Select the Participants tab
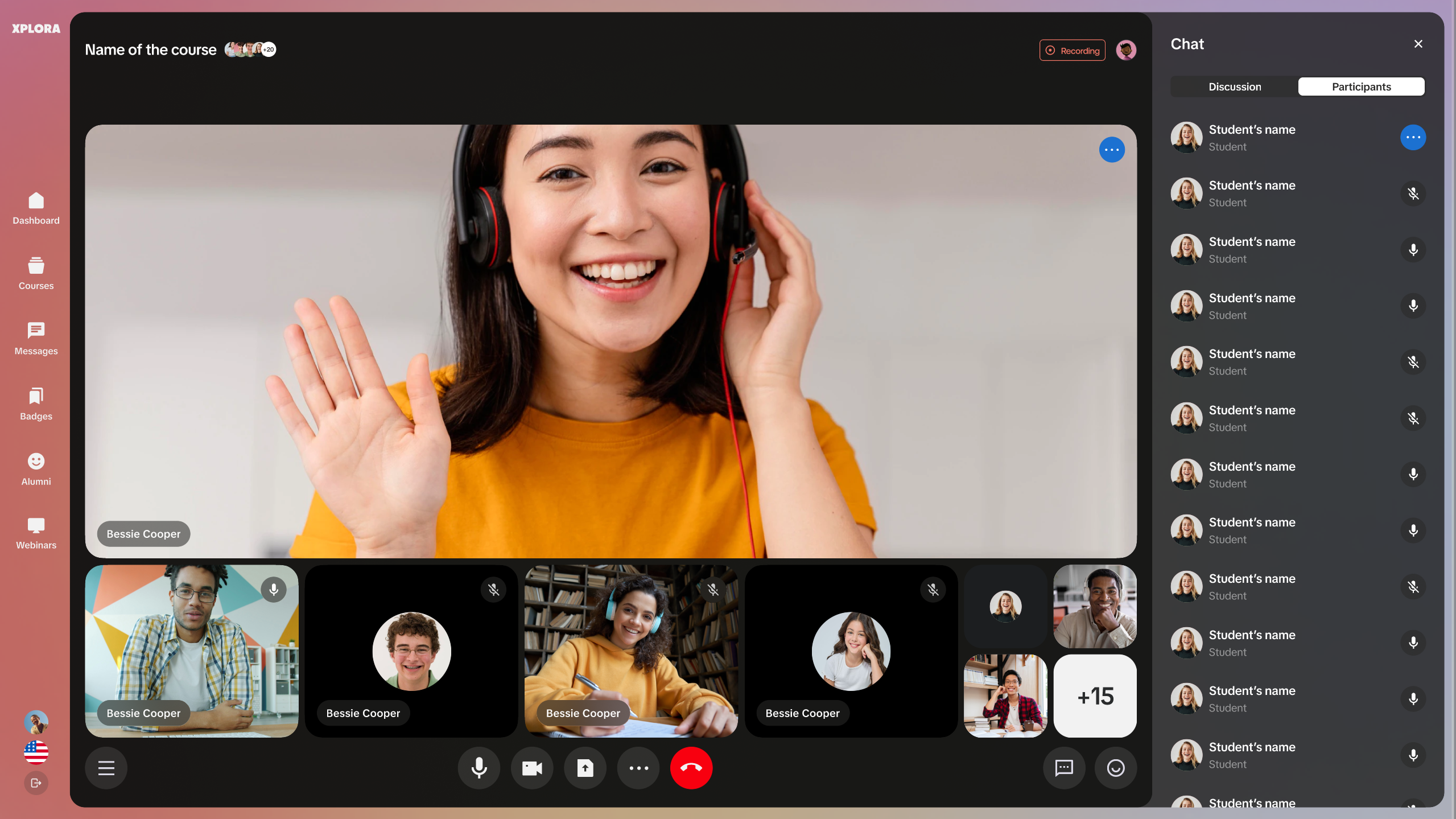The width and height of the screenshot is (1456, 819). (x=1361, y=87)
